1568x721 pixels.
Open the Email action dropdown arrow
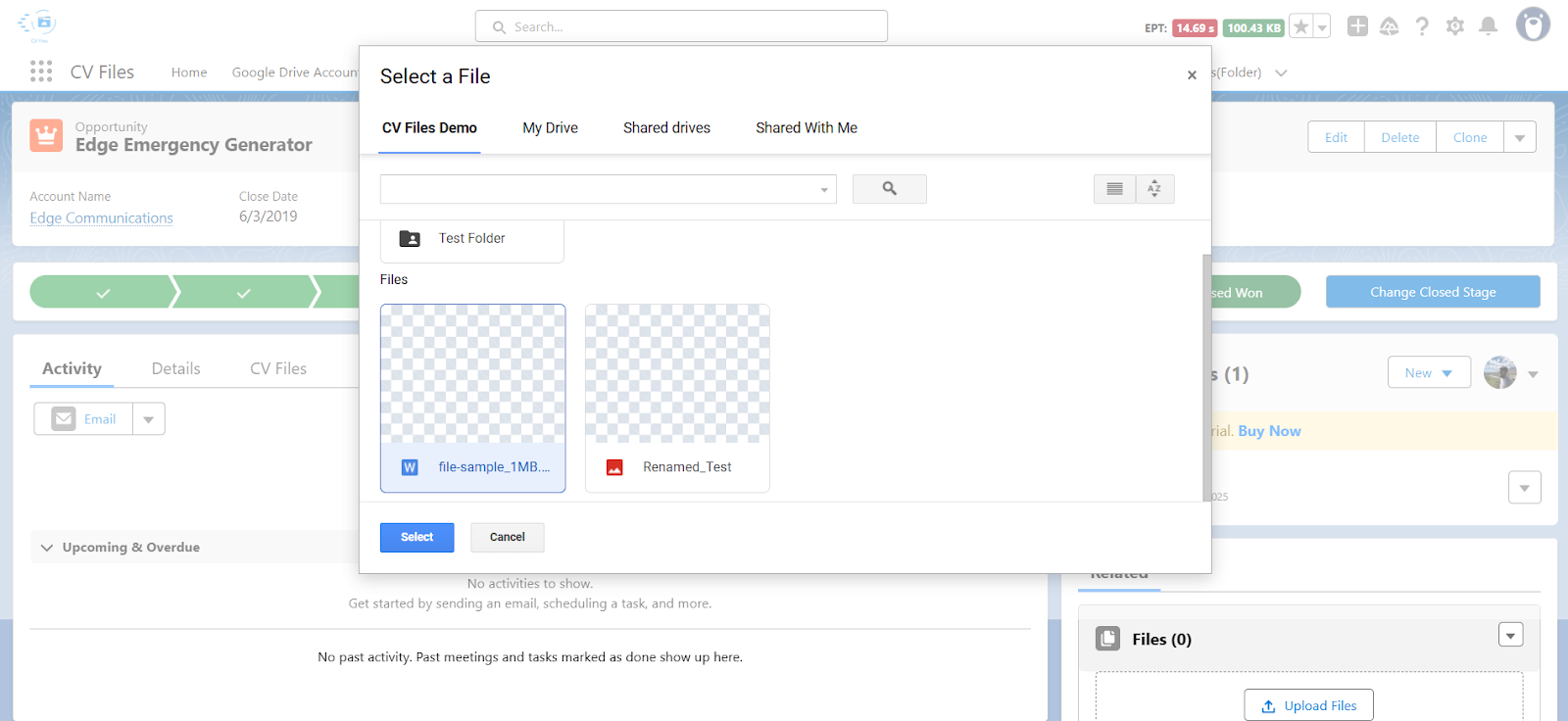[149, 419]
